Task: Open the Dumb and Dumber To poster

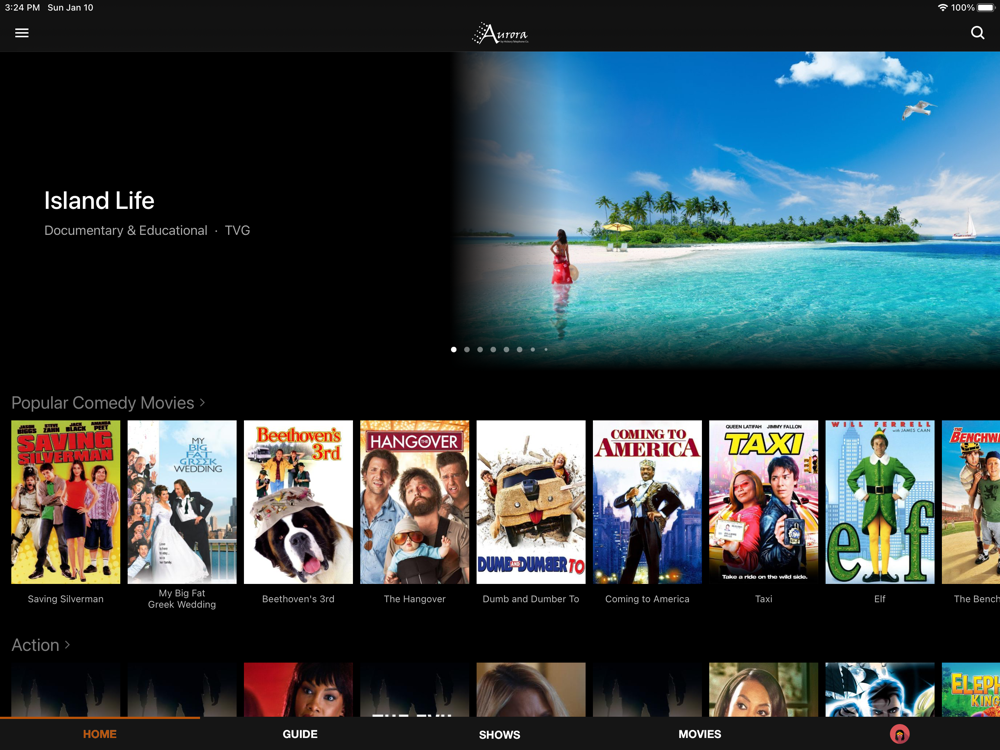Action: (531, 502)
